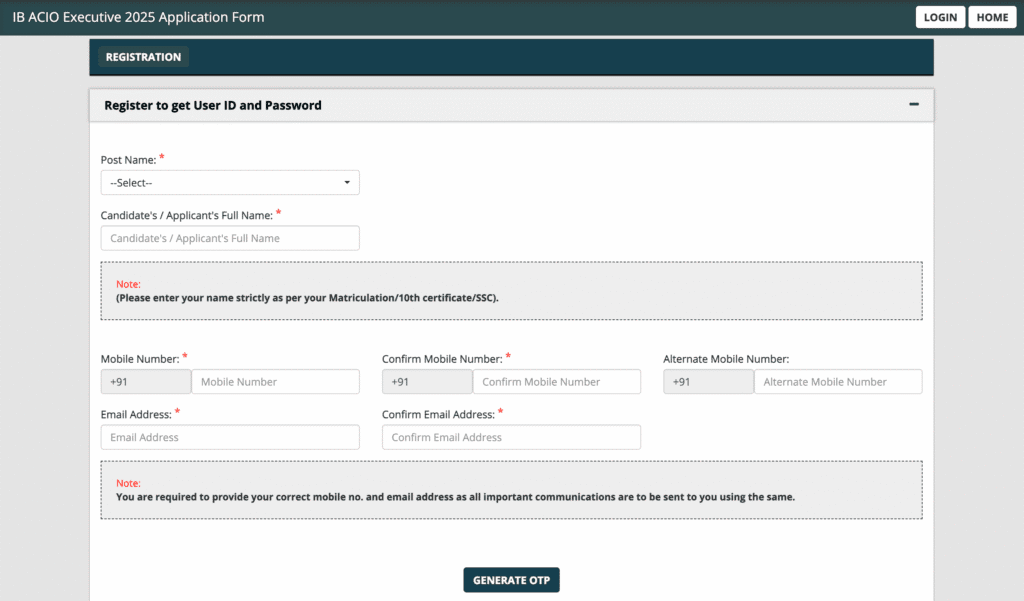1024x601 pixels.
Task: Click the Matriculation name note box
Action: point(511,291)
